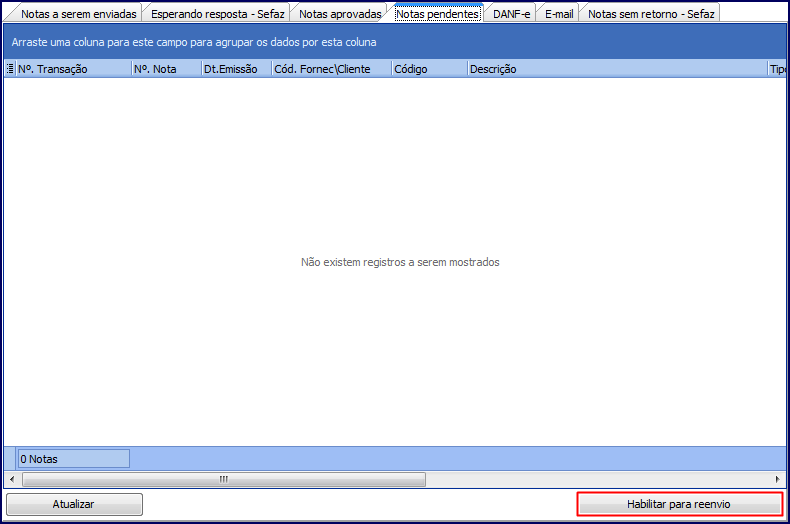The height and width of the screenshot is (524, 790).
Task: Click the scroll right arrow
Action: pos(777,479)
